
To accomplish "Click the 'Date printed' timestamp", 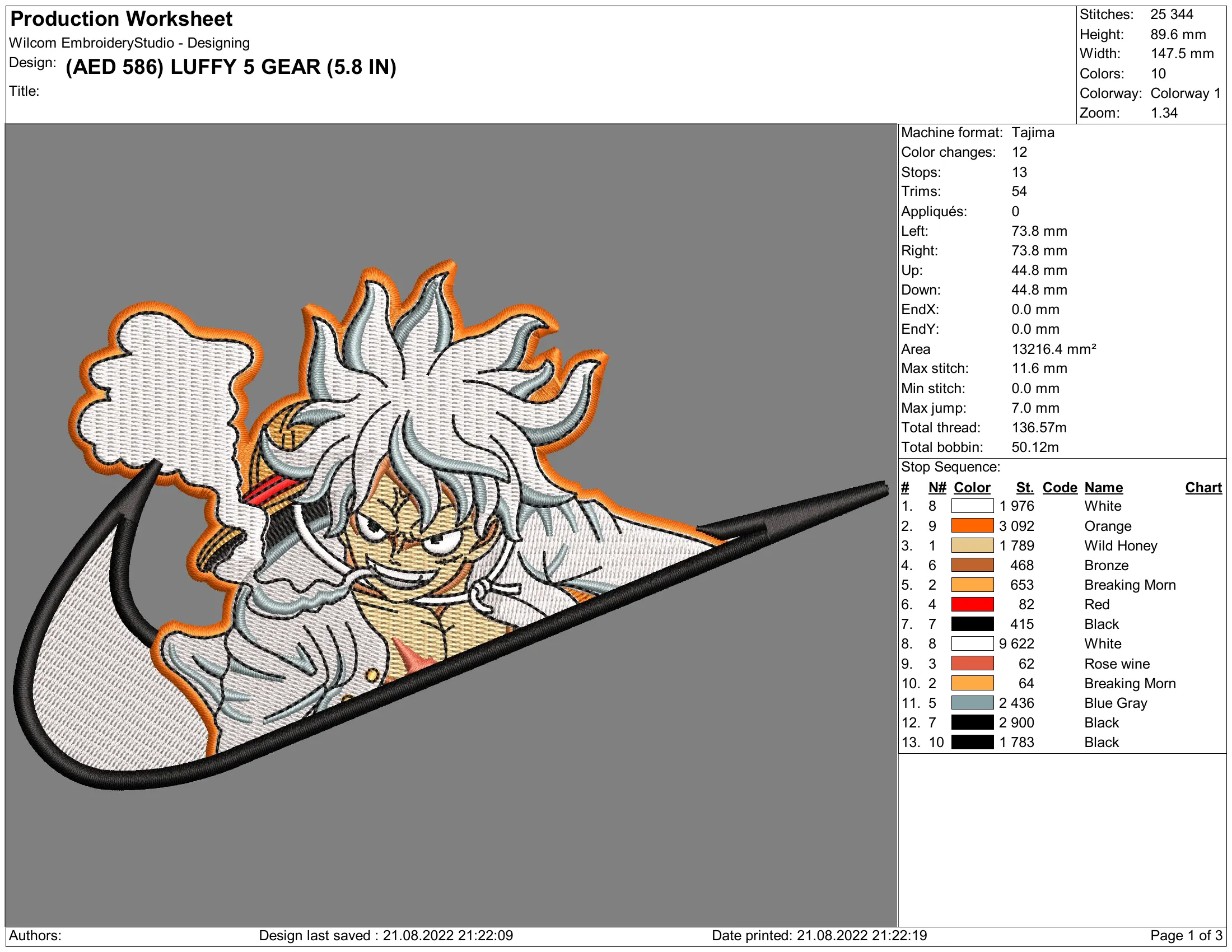I will pyautogui.click(x=819, y=936).
